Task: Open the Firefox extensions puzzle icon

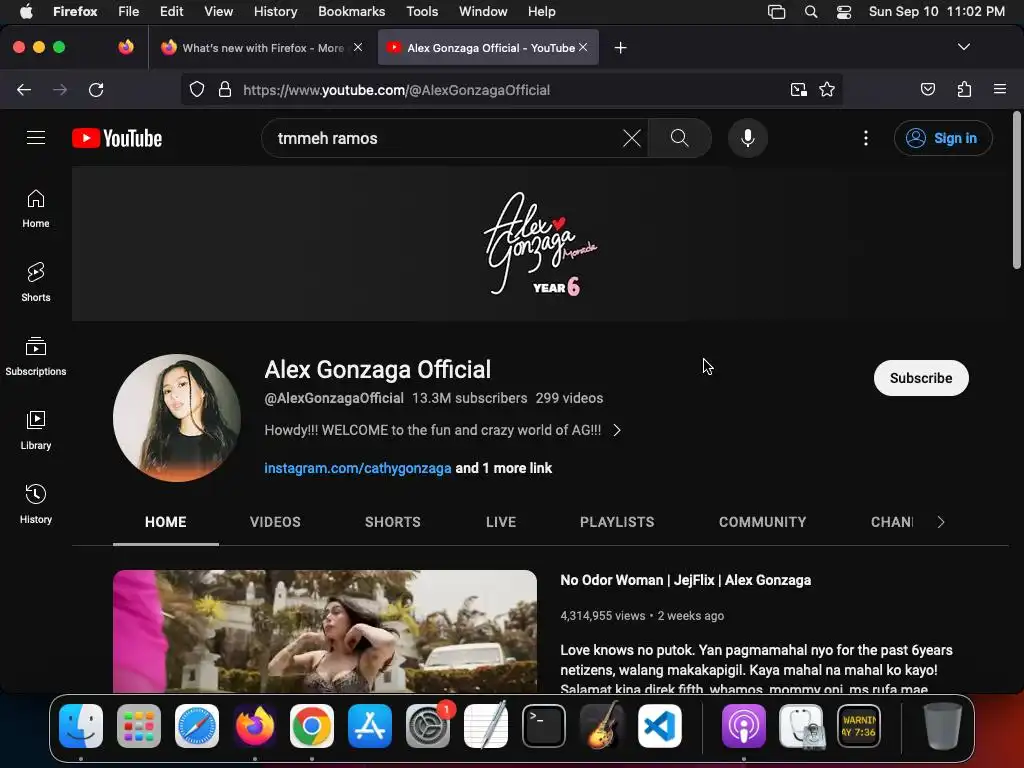Action: [964, 89]
